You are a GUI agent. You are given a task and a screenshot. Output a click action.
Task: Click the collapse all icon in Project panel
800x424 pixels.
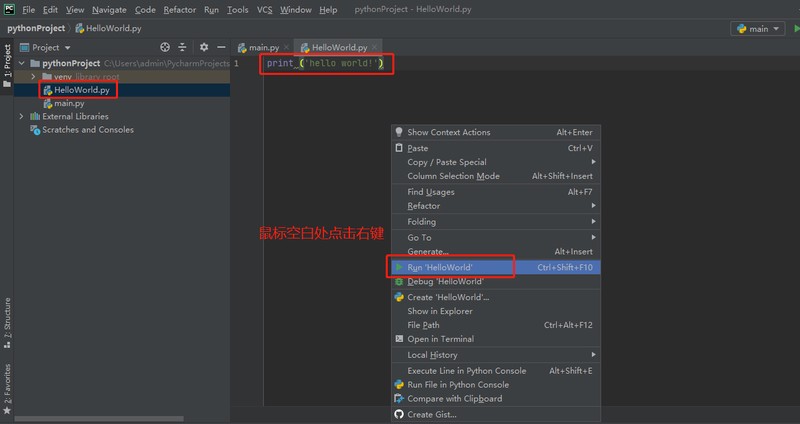pyautogui.click(x=183, y=47)
